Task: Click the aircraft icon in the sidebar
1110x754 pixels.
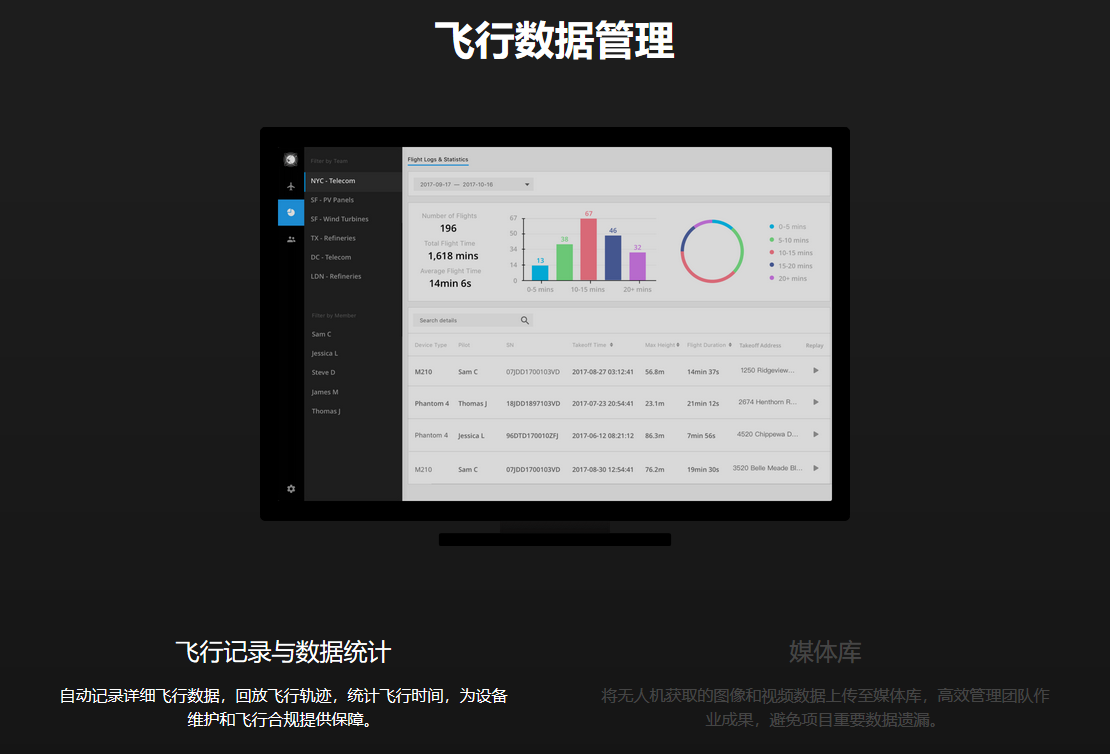Action: (x=291, y=186)
